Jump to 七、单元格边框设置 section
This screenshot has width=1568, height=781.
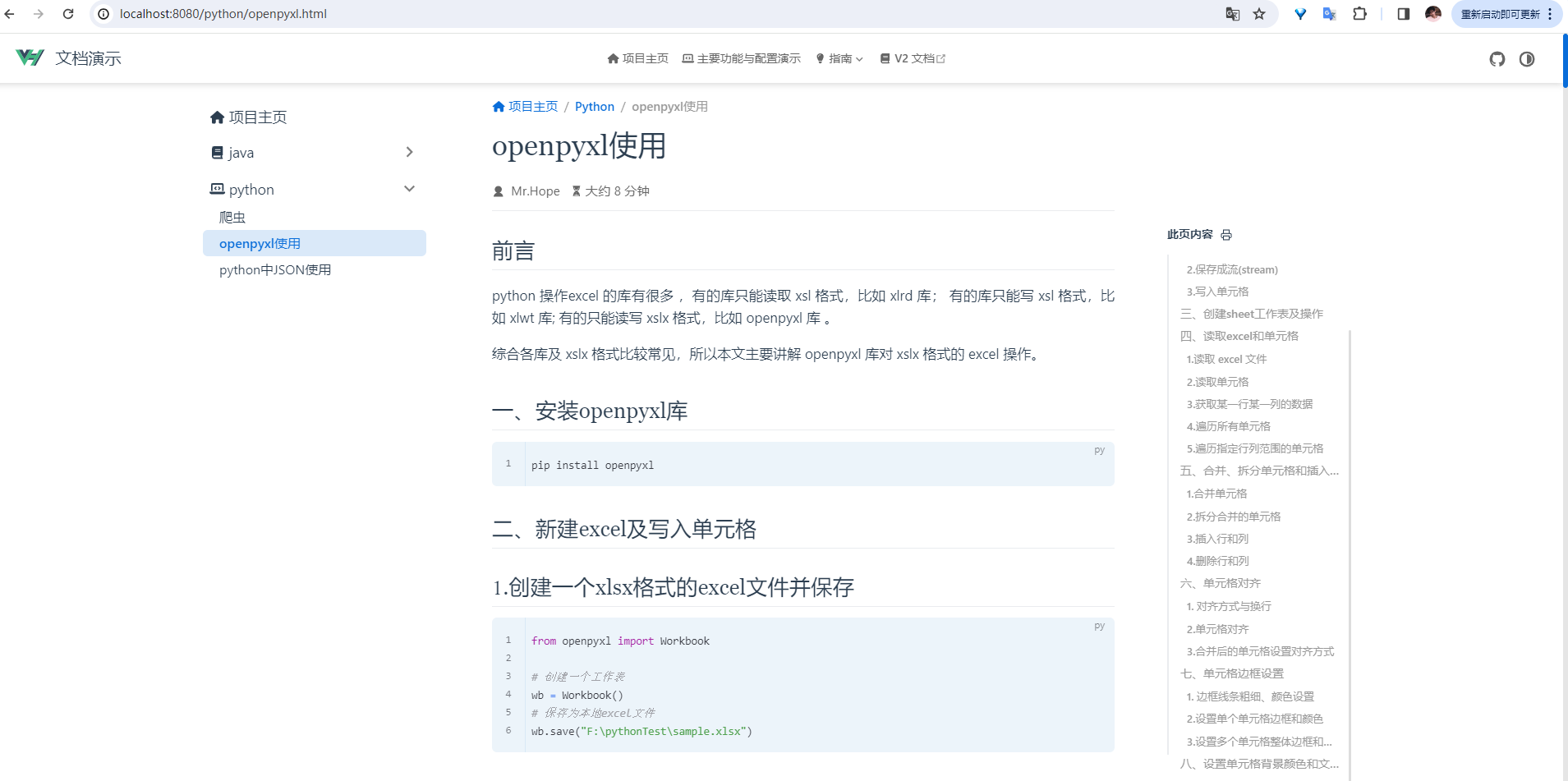tap(1232, 673)
